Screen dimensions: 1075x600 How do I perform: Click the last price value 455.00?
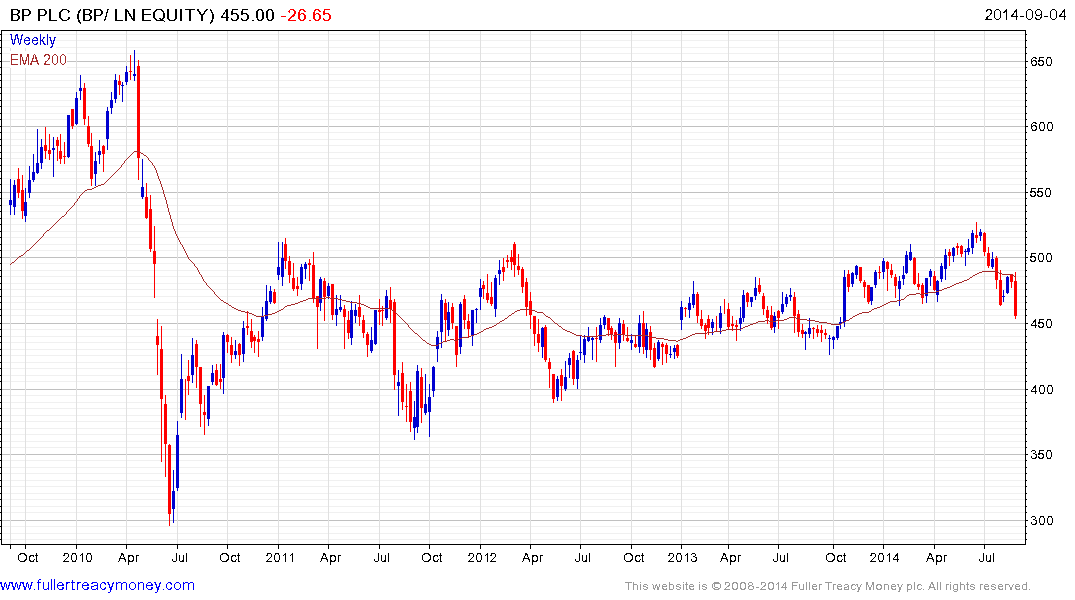pyautogui.click(x=247, y=15)
